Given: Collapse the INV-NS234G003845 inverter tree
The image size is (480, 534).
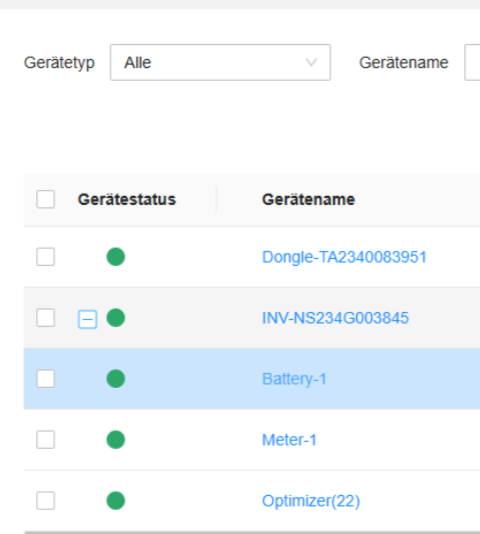Looking at the screenshot, I should 88,319.
